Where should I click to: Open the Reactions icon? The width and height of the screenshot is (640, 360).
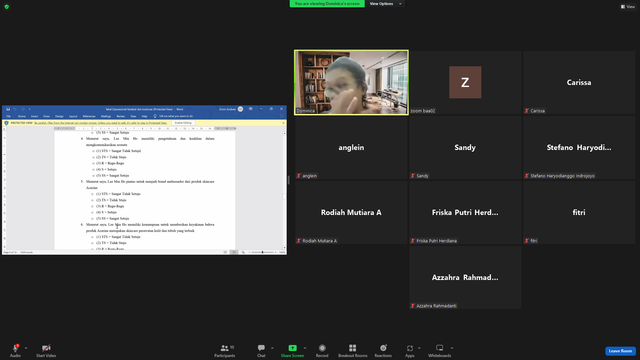[383, 348]
